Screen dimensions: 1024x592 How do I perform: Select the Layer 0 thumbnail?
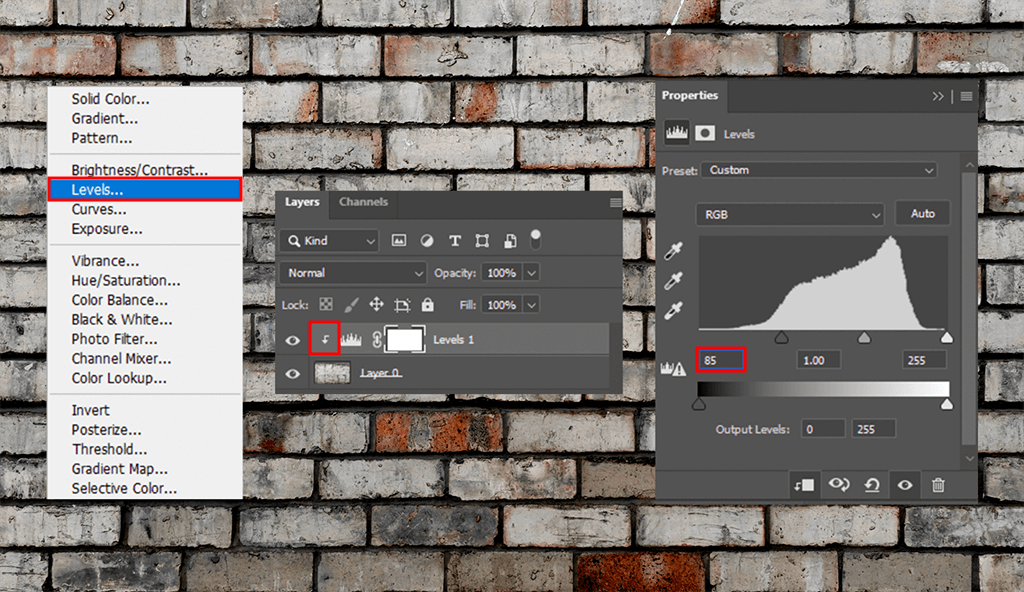[x=332, y=373]
